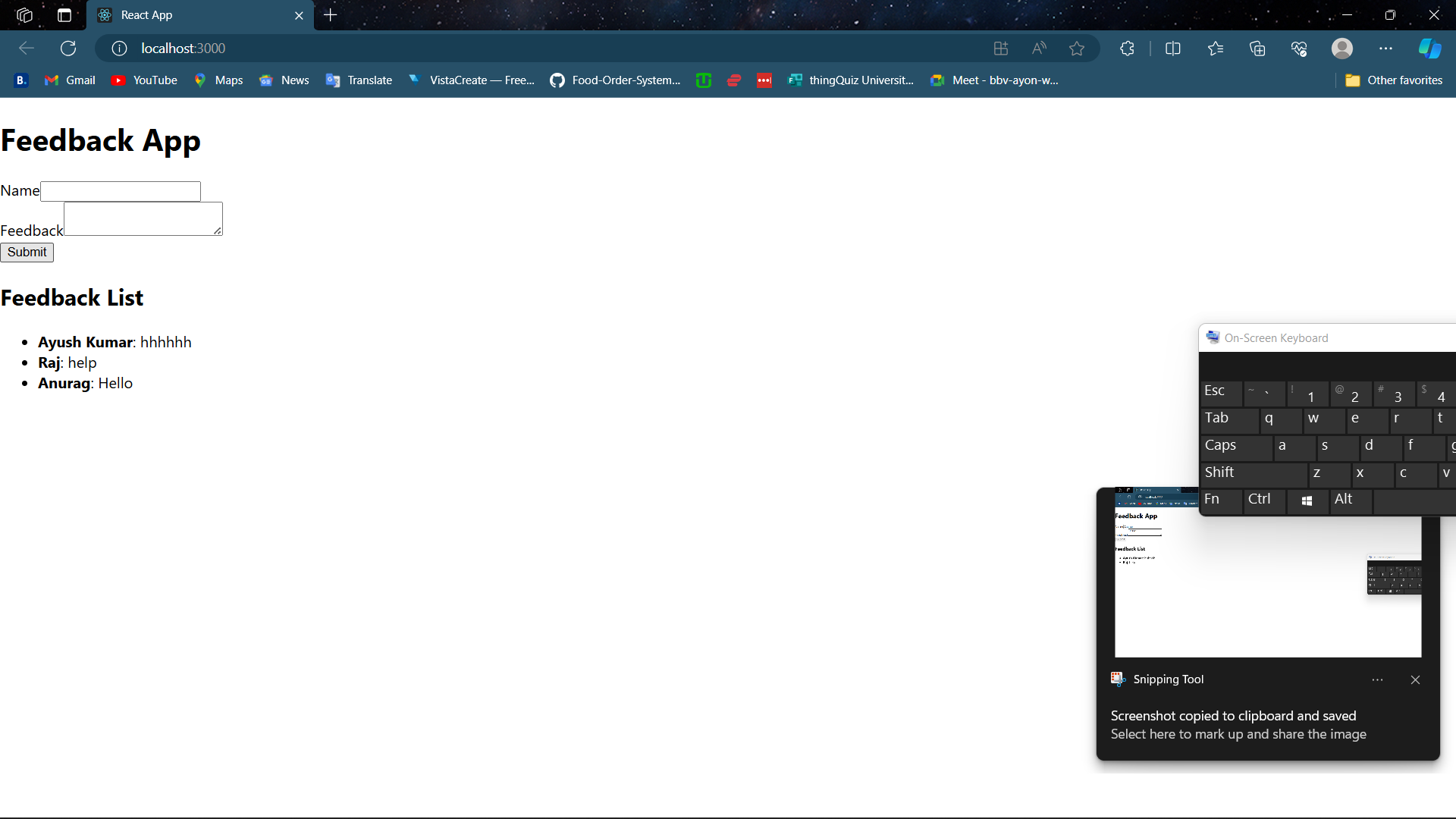
Task: Toggle the Fn key on the On-Screen Keyboard
Action: [1220, 500]
